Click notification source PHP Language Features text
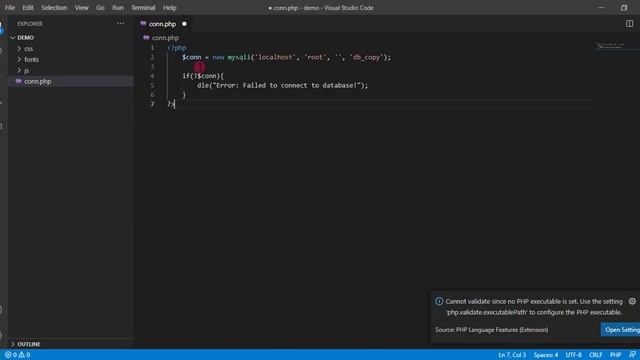 tap(491, 330)
